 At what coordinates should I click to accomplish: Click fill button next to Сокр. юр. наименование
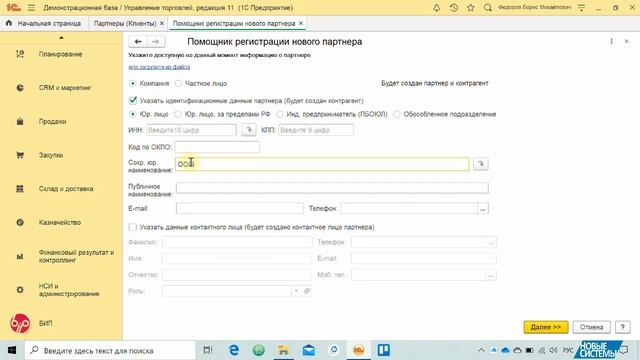[480, 164]
